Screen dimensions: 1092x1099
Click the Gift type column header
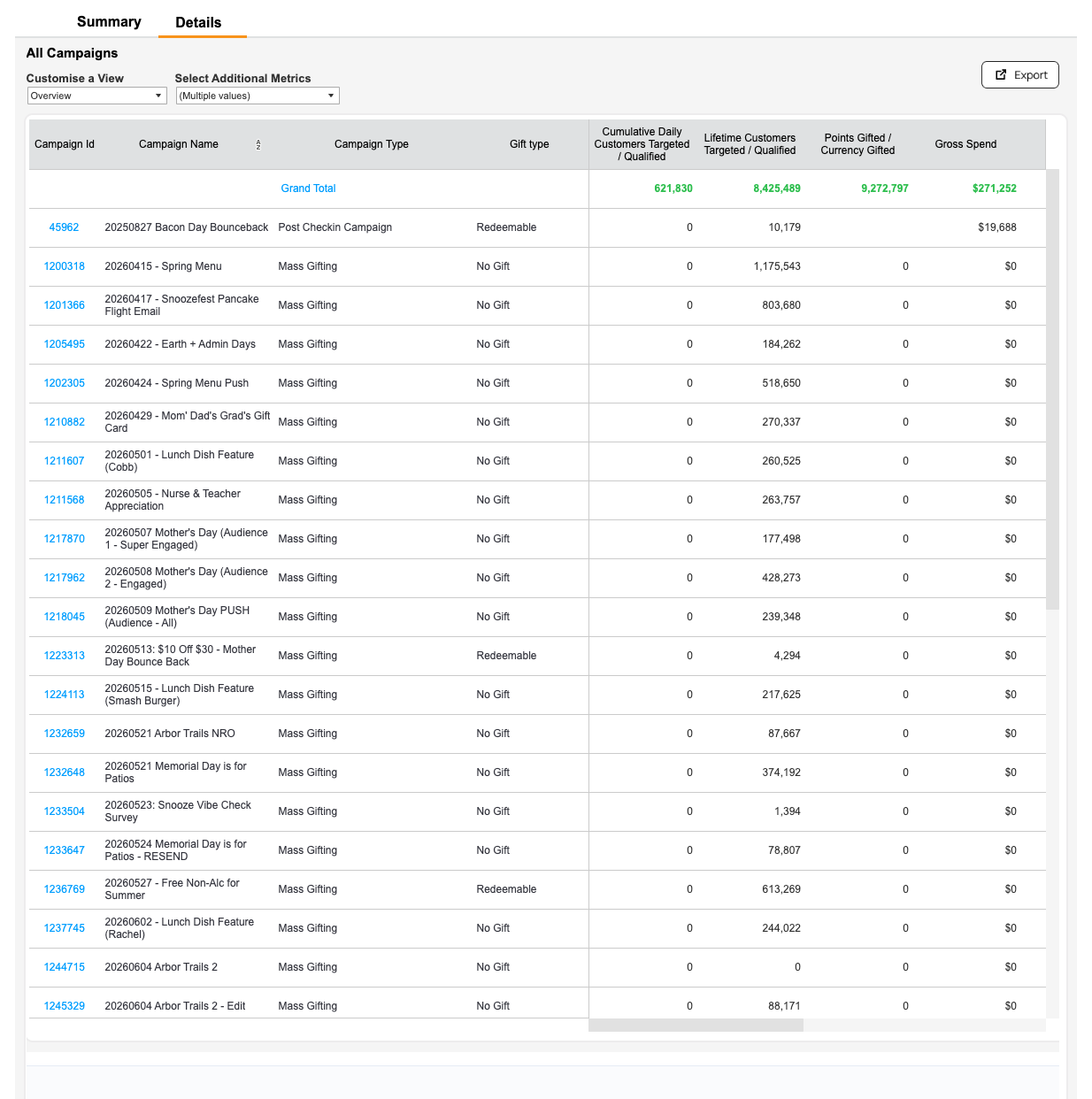coord(529,144)
